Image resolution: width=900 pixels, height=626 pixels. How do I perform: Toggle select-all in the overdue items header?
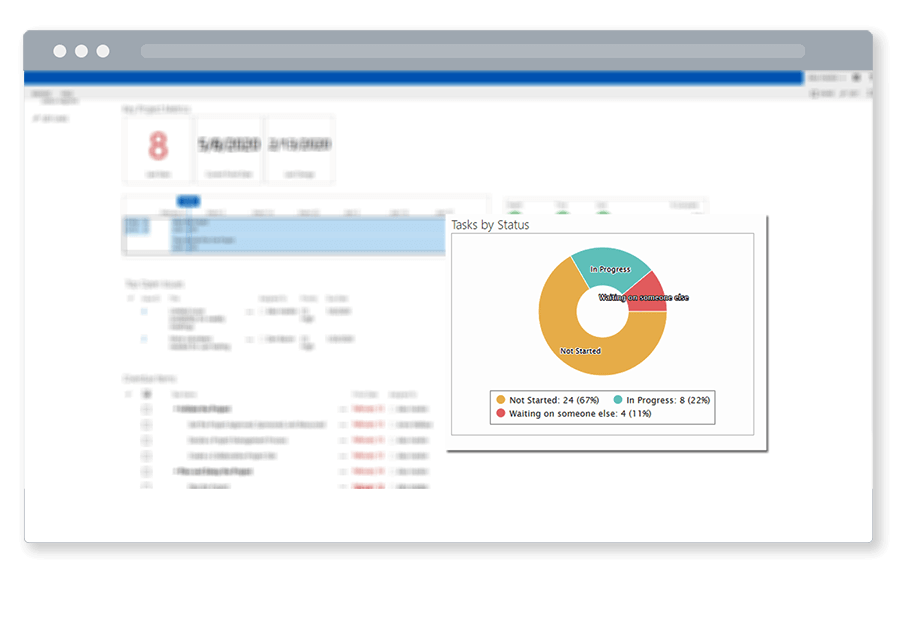click(146, 394)
